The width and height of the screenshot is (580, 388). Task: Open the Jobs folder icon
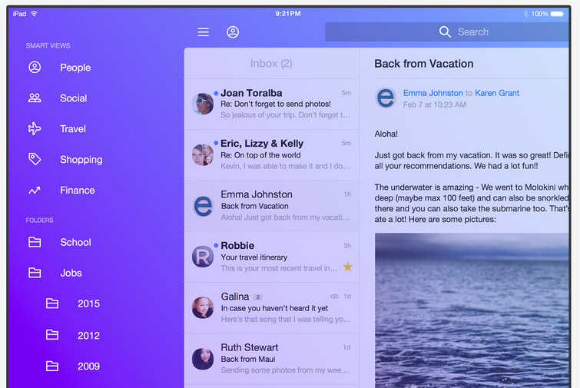click(35, 273)
